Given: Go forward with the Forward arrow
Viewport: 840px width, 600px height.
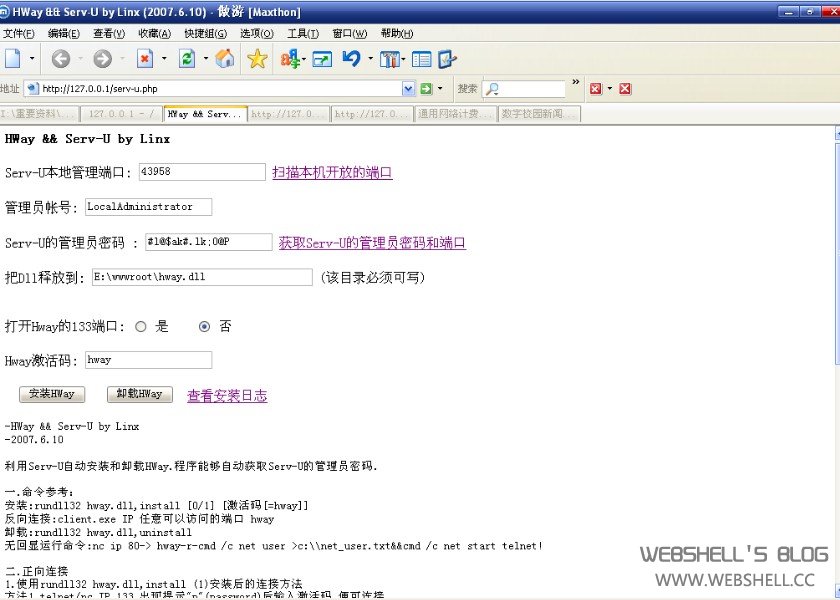Looking at the screenshot, I should [x=102, y=58].
